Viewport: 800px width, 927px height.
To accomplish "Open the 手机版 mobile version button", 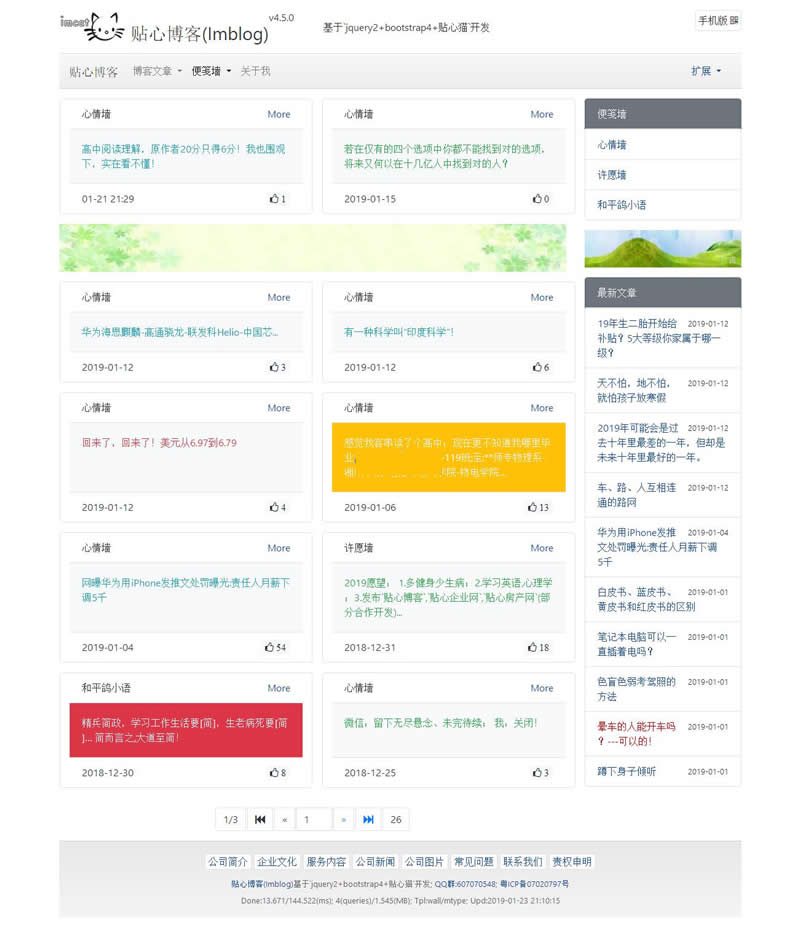I will pyautogui.click(x=718, y=21).
